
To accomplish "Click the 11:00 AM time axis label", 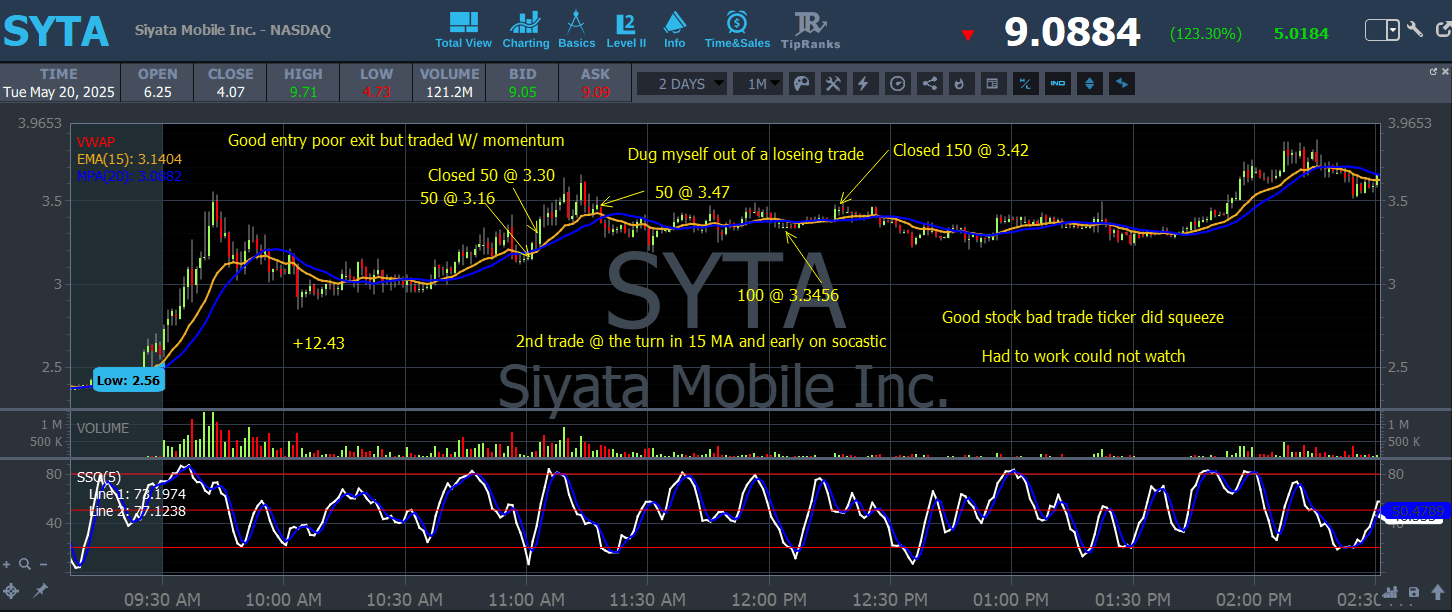I will coord(527,600).
